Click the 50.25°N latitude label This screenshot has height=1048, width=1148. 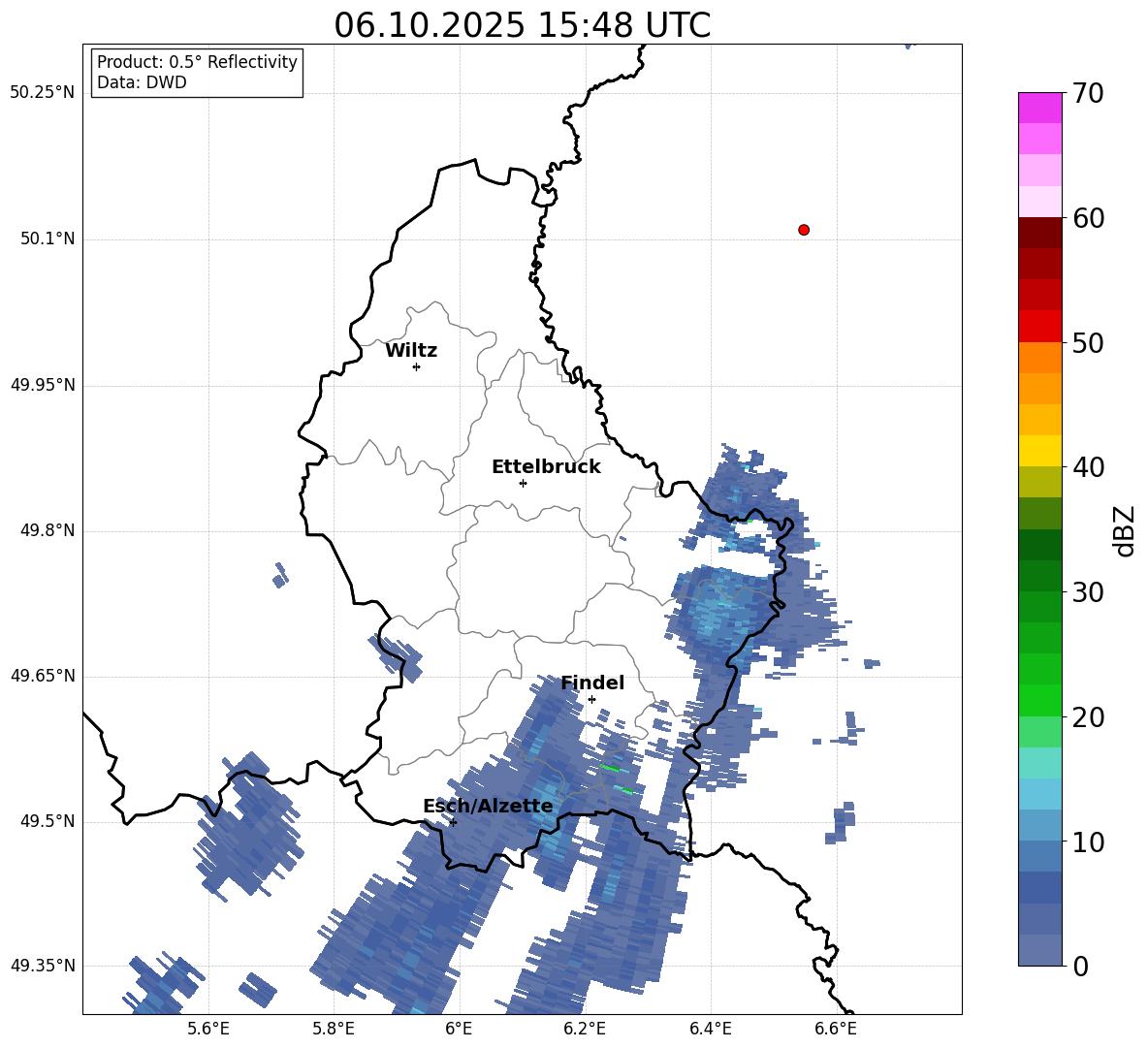(43, 93)
